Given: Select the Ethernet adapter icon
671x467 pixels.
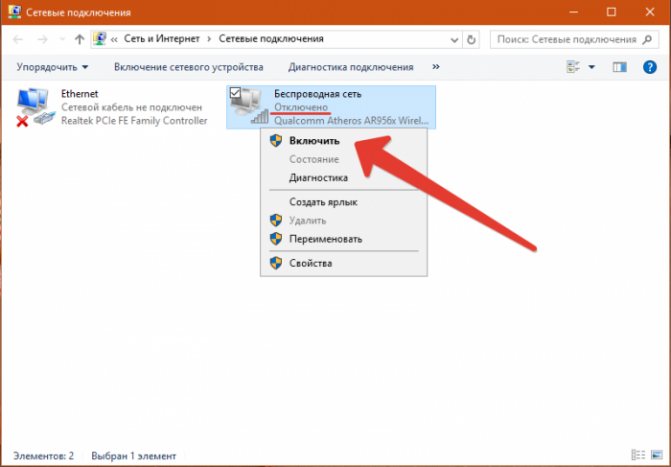Looking at the screenshot, I should (36, 107).
